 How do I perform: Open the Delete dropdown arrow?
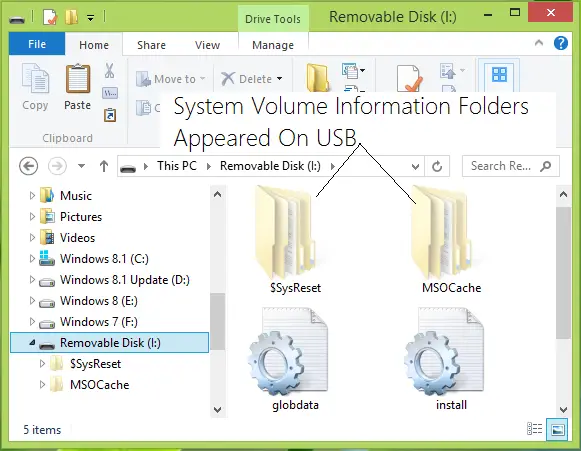(x=279, y=79)
